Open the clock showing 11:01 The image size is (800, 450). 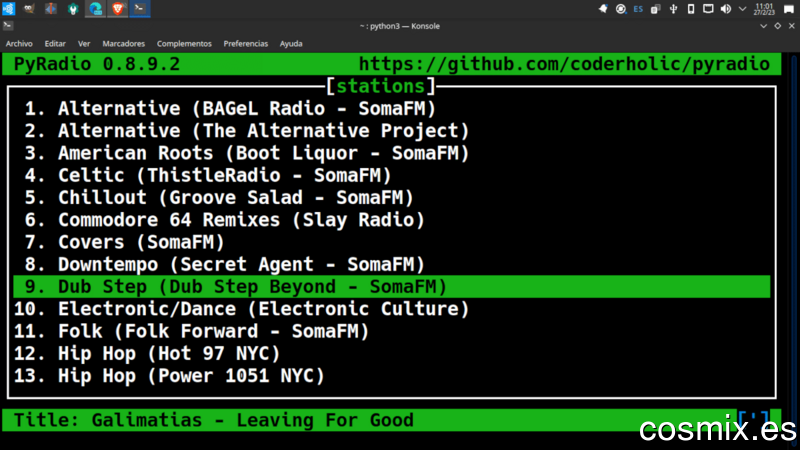click(764, 9)
